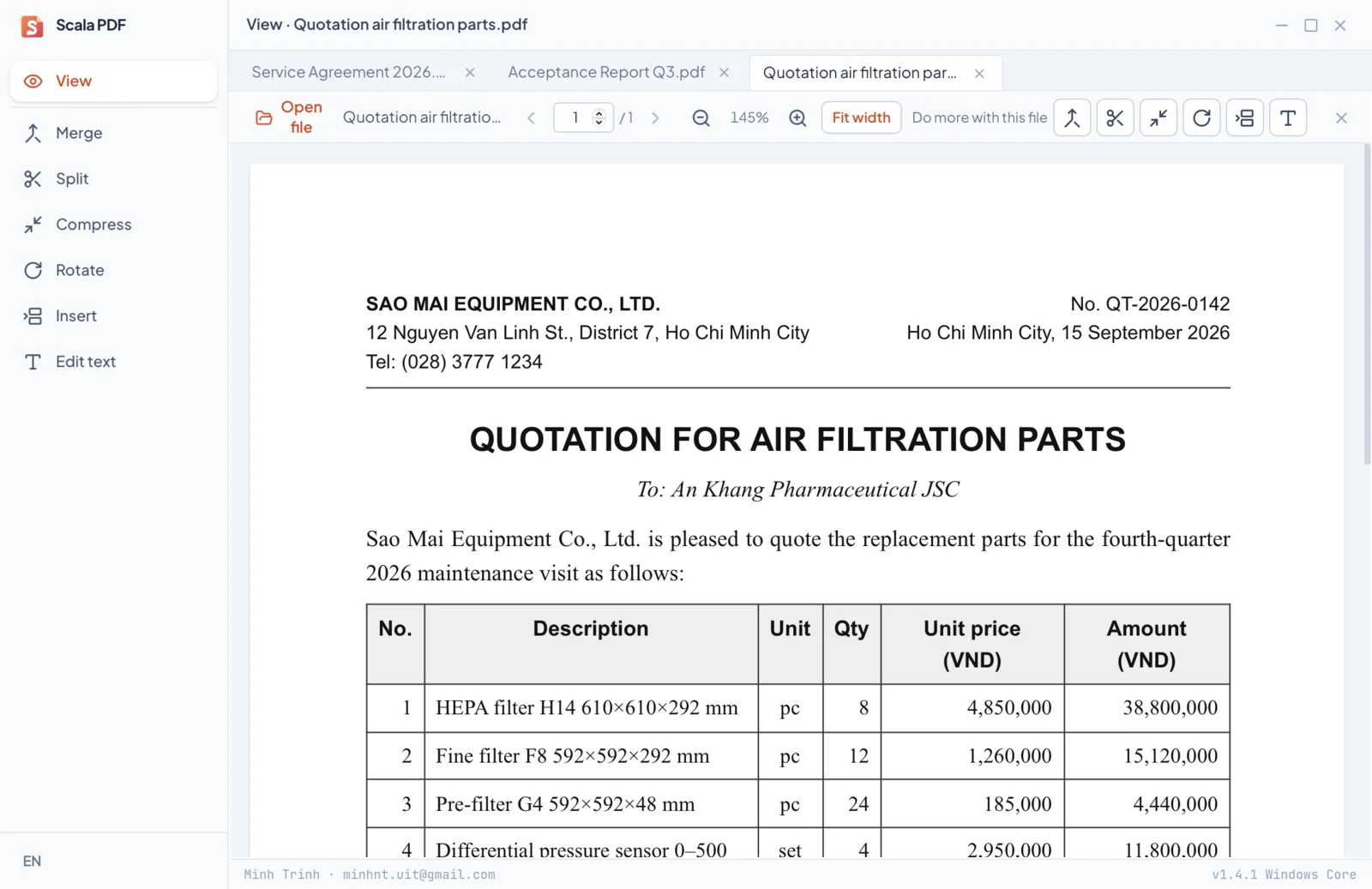This screenshot has width=1372, height=889.
Task: Open Insert in the sidebar
Action: tap(113, 316)
